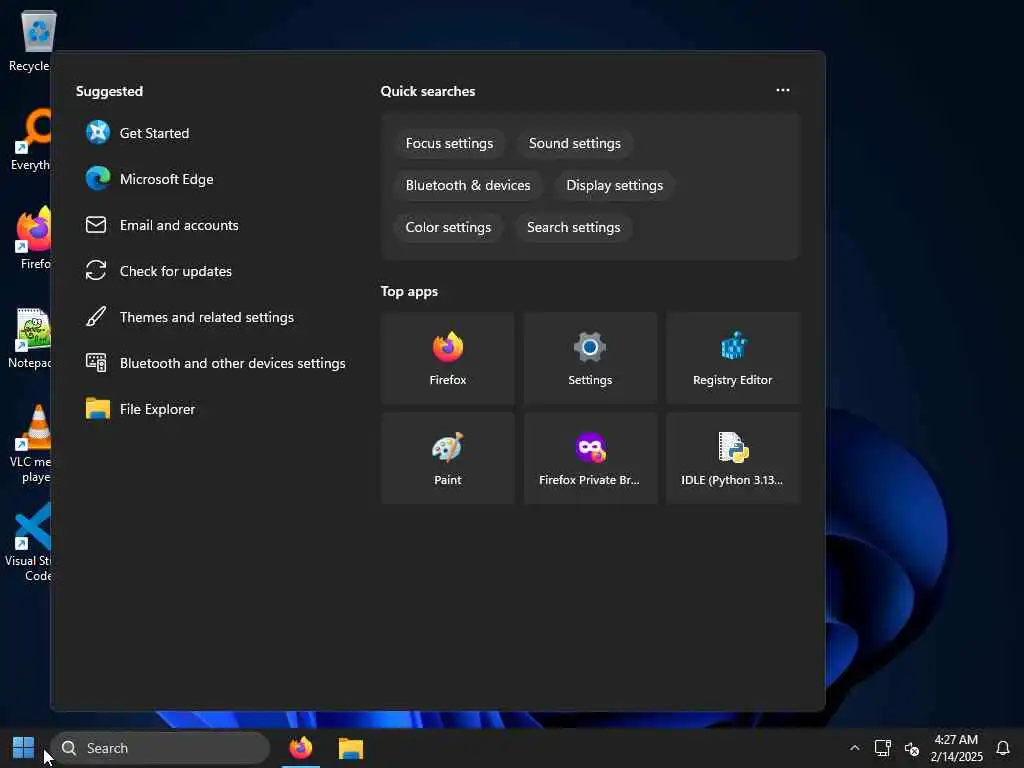Choose Display settings quick search
Viewport: 1024px width, 768px height.
pyautogui.click(x=615, y=185)
